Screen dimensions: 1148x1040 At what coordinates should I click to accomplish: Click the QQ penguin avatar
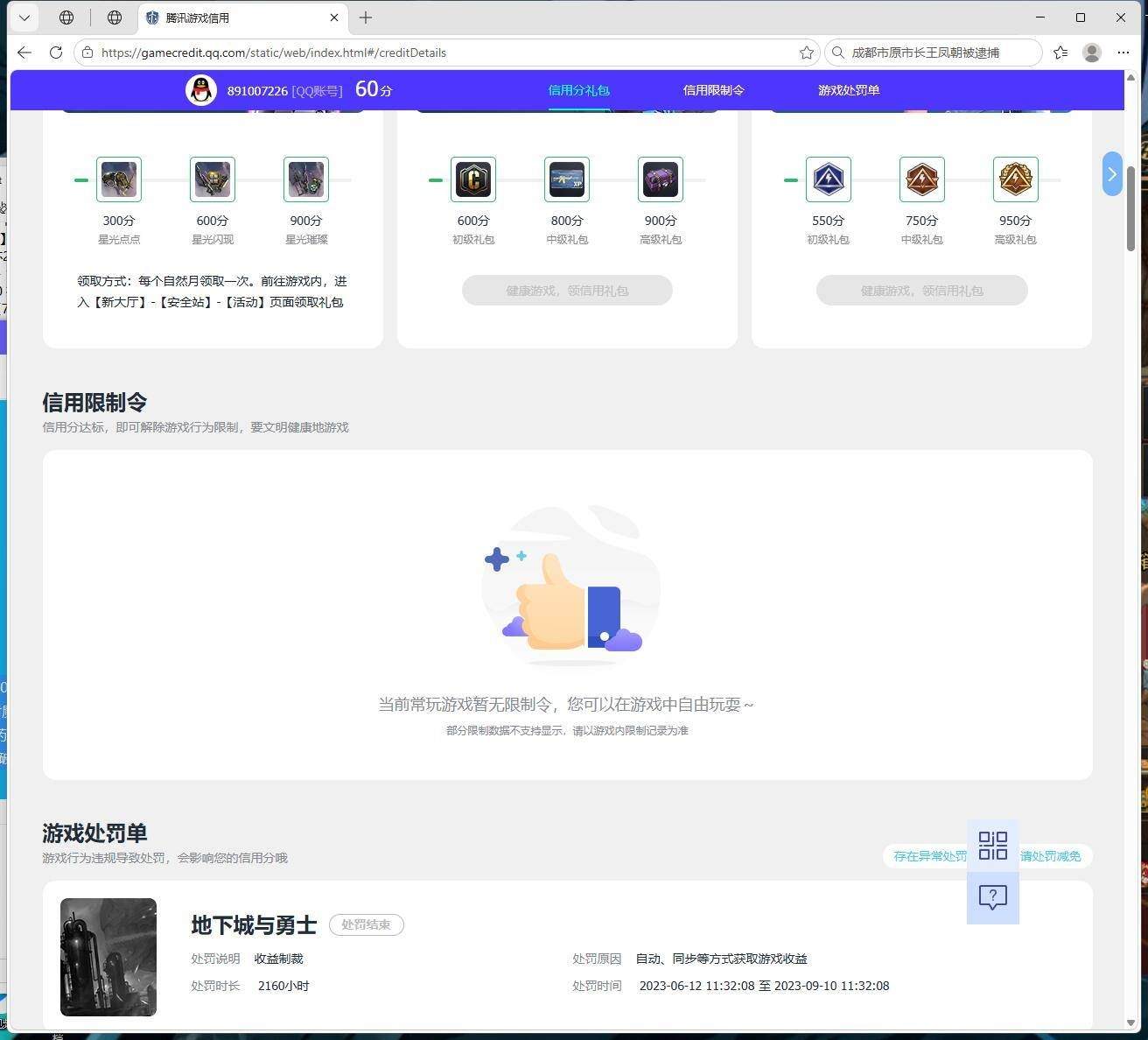201,90
